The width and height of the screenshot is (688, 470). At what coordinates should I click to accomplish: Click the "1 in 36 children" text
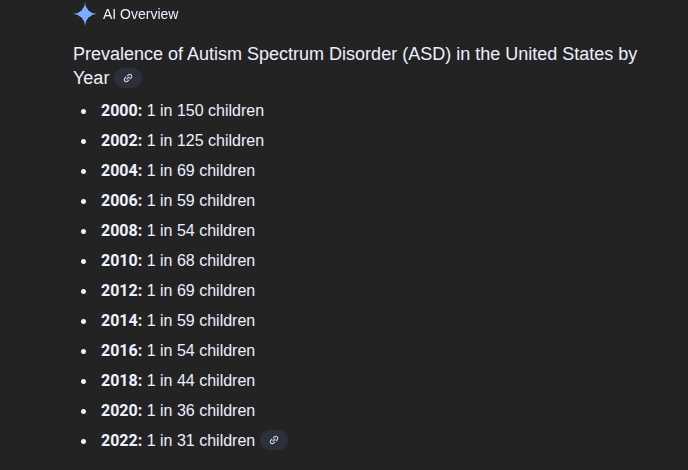pyautogui.click(x=201, y=410)
